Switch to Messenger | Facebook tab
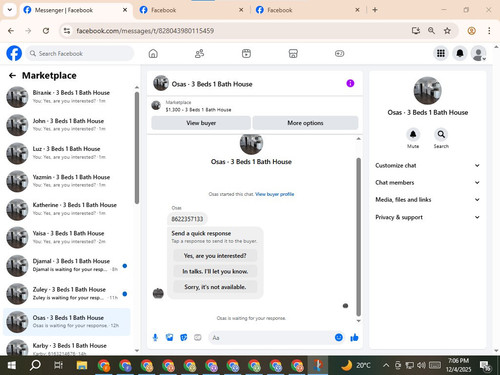 coord(75,10)
